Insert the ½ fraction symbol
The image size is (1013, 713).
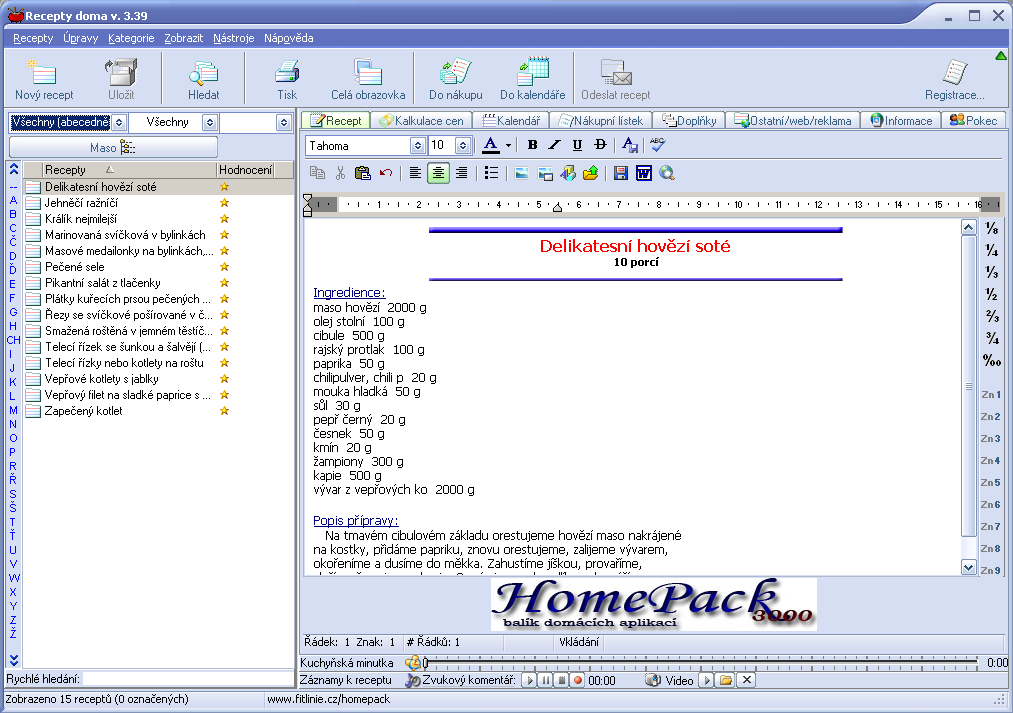point(991,294)
